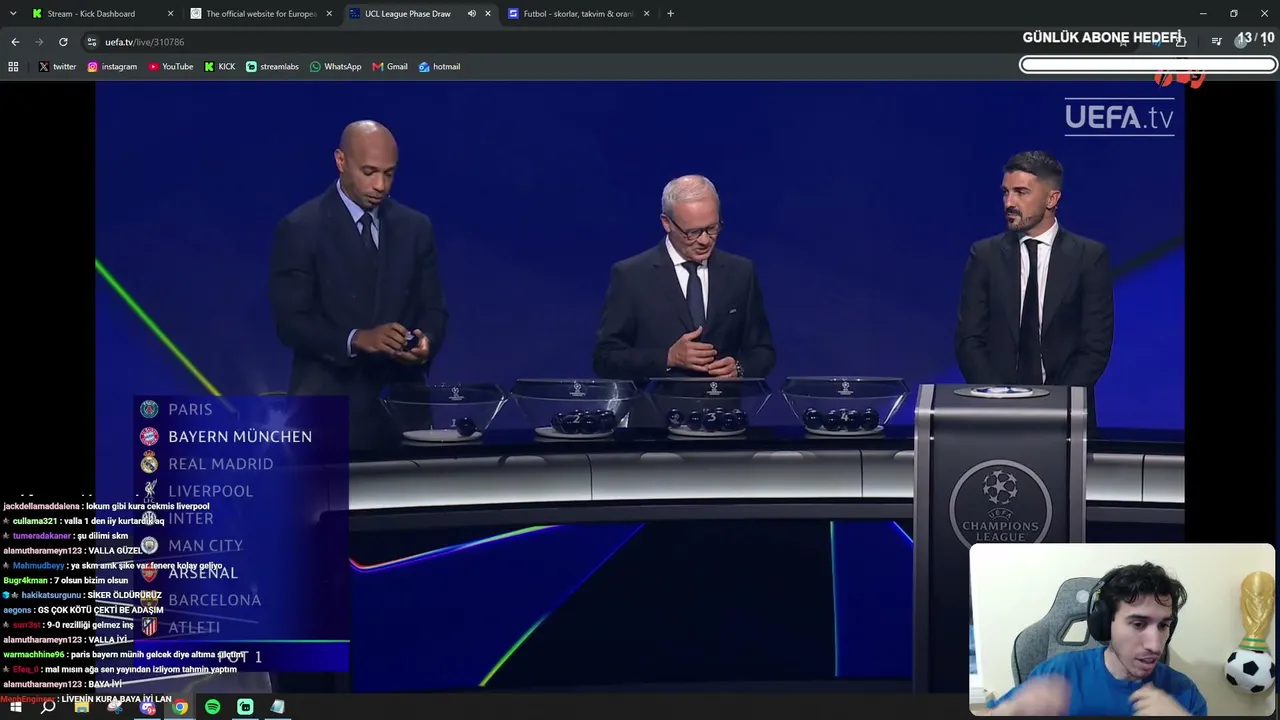Open the hotmail bookmark
This screenshot has width=1280, height=720.
(439, 67)
